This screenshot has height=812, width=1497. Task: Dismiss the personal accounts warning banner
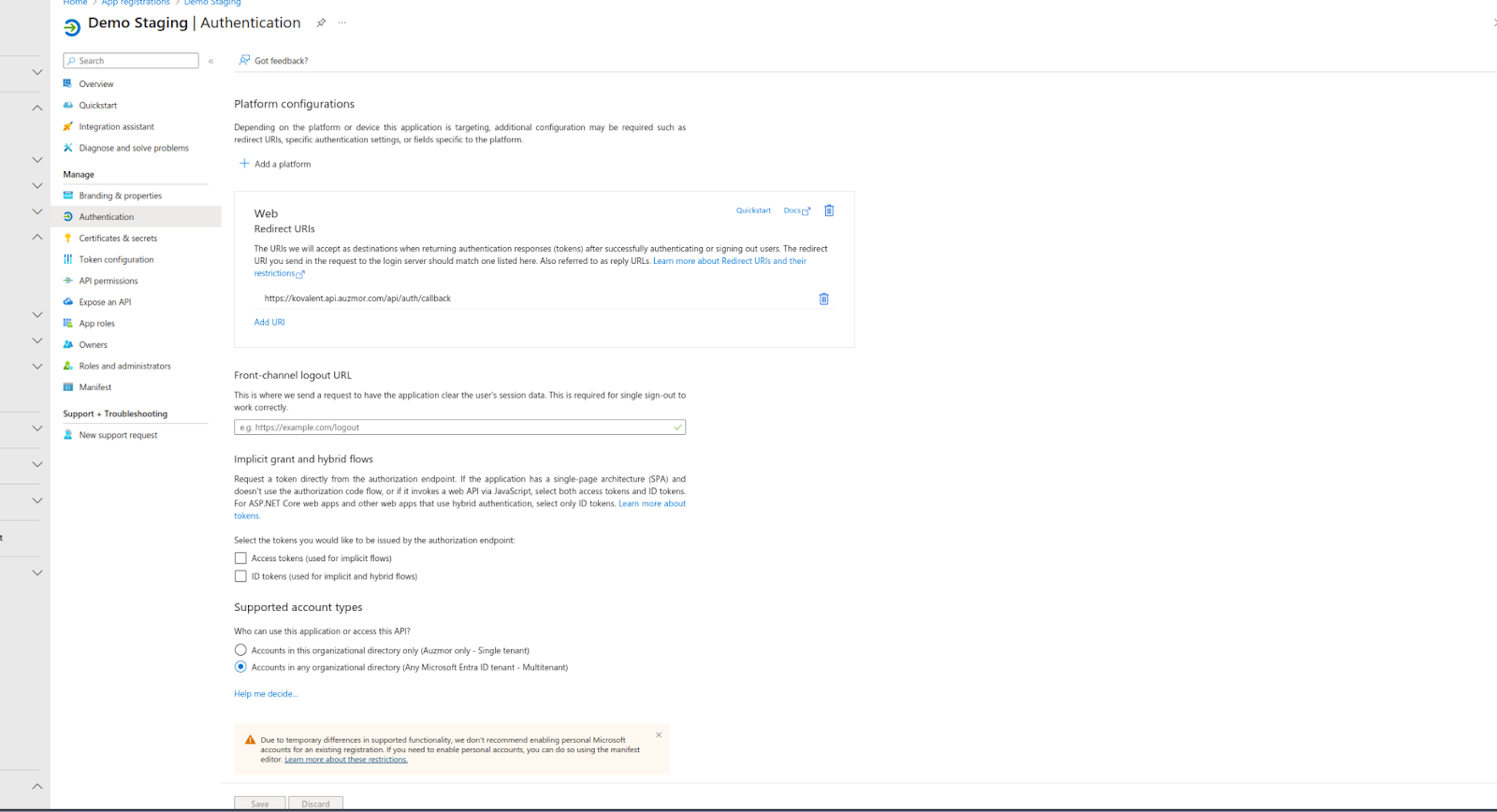tap(659, 735)
